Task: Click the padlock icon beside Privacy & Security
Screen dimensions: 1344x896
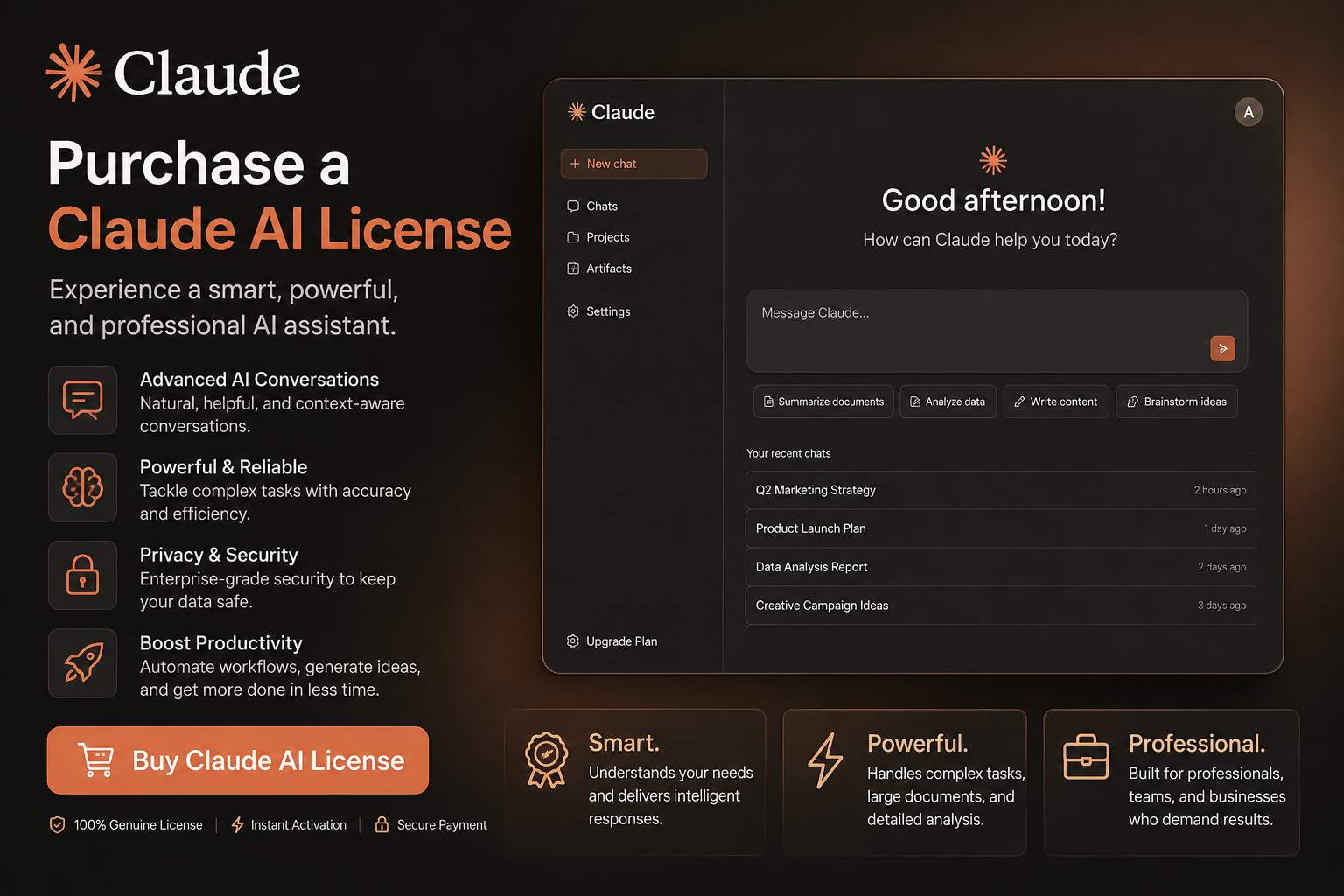Action: [x=83, y=575]
